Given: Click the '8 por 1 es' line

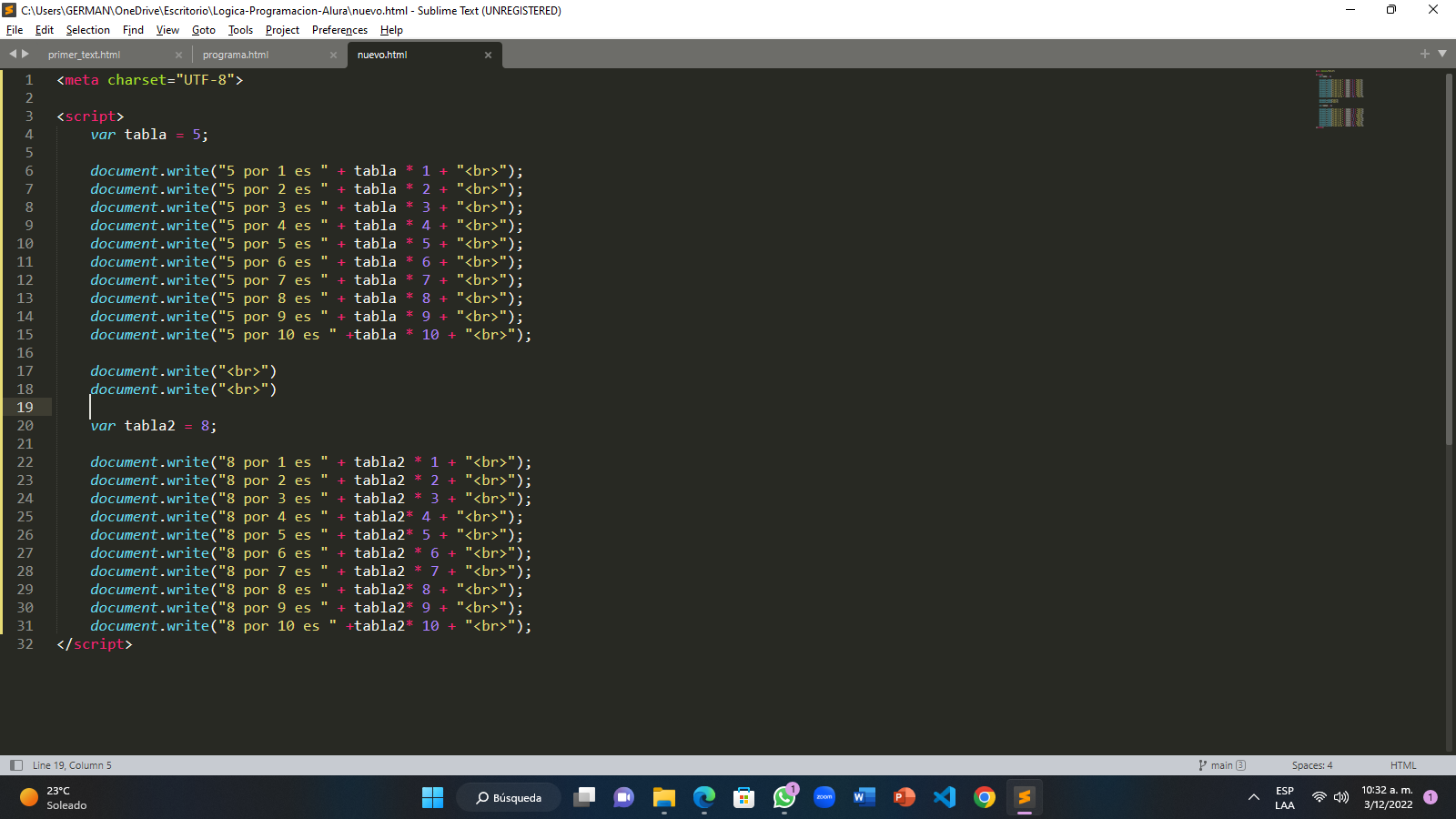Looking at the screenshot, I should [x=311, y=462].
